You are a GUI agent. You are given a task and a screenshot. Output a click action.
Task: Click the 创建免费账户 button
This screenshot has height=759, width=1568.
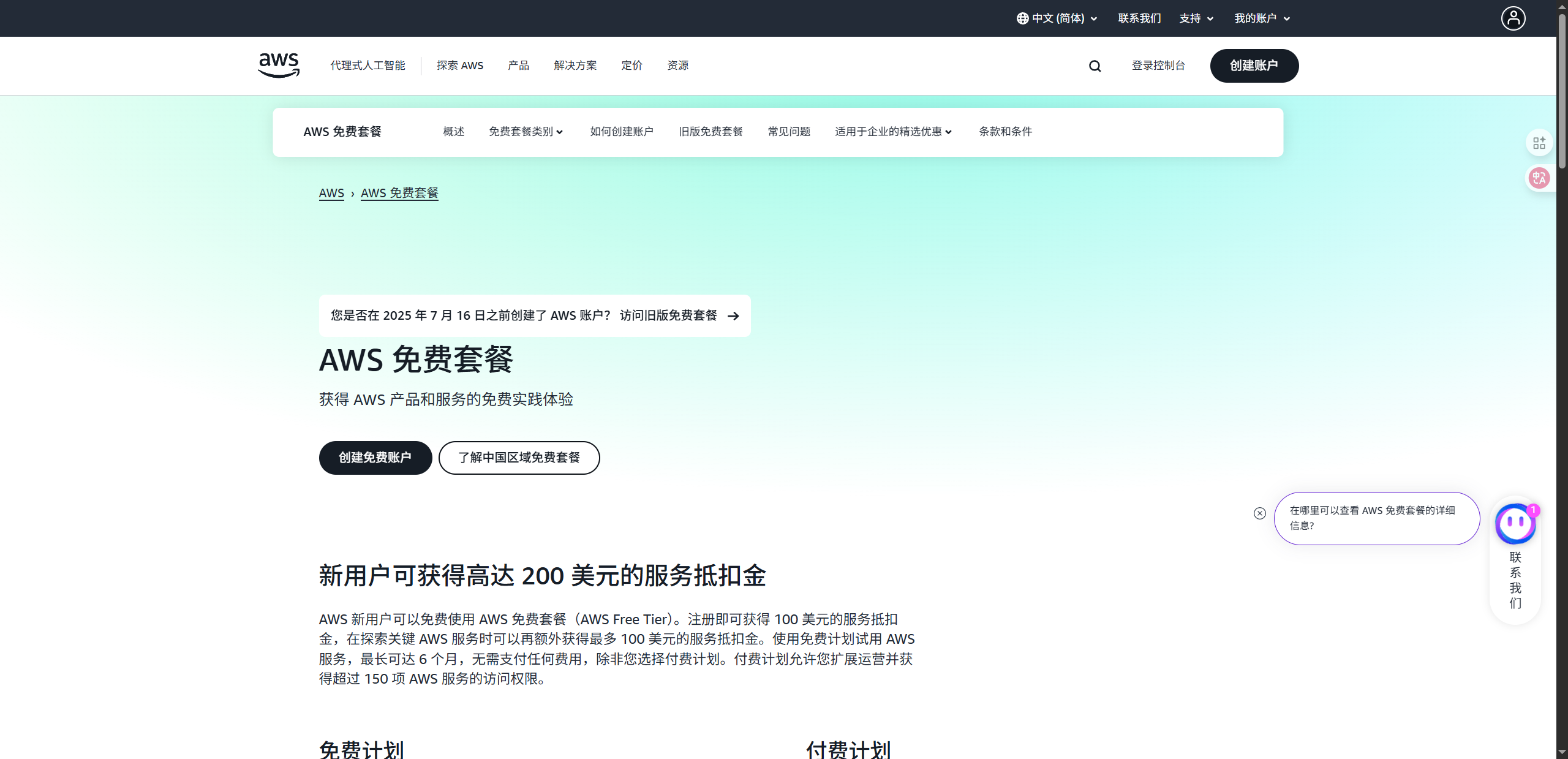click(x=375, y=458)
